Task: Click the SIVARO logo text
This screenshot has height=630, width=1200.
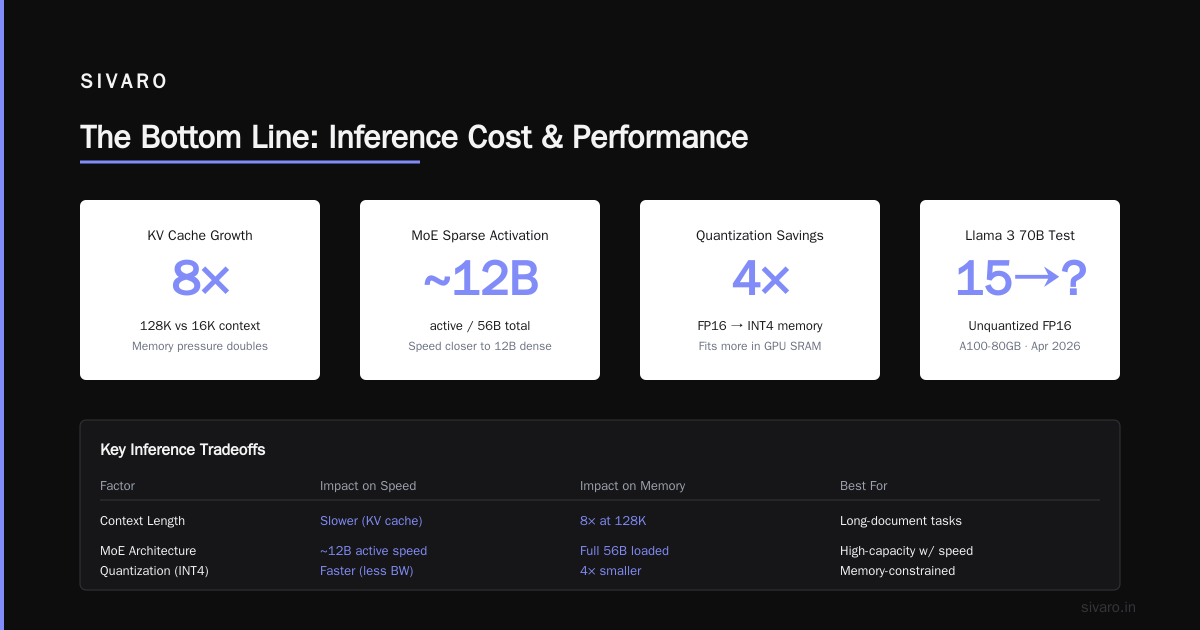Action: pos(124,82)
